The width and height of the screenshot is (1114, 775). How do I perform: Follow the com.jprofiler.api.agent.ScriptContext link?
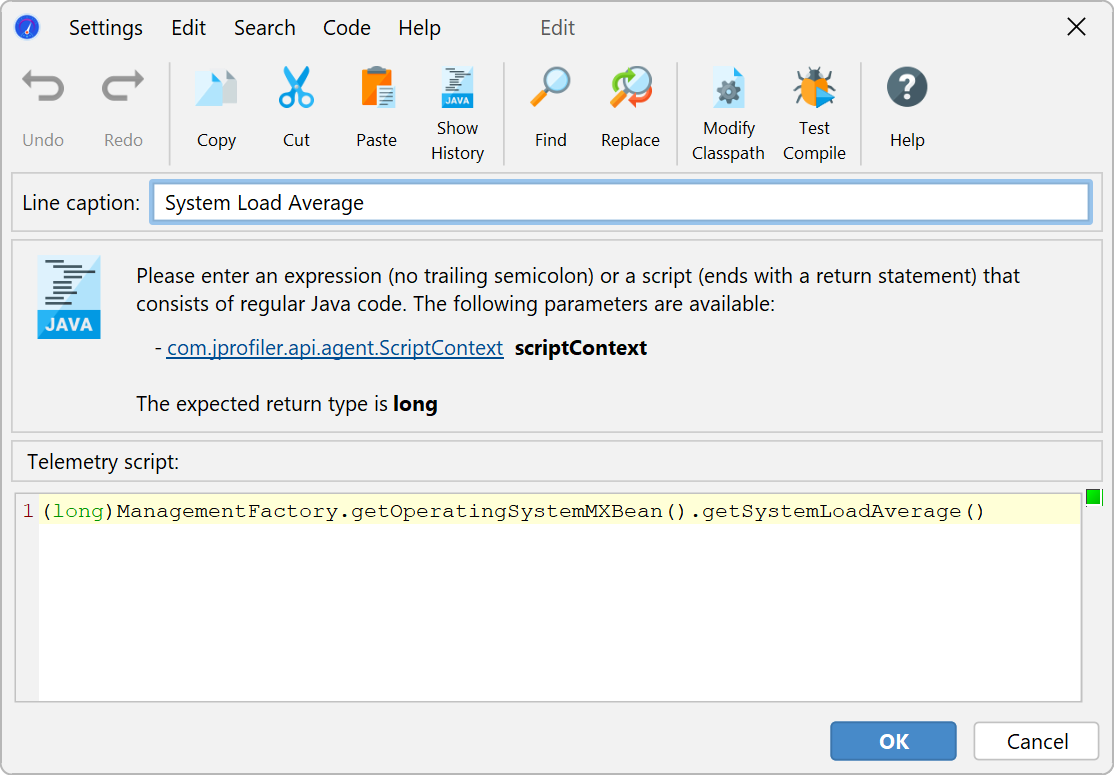point(335,348)
